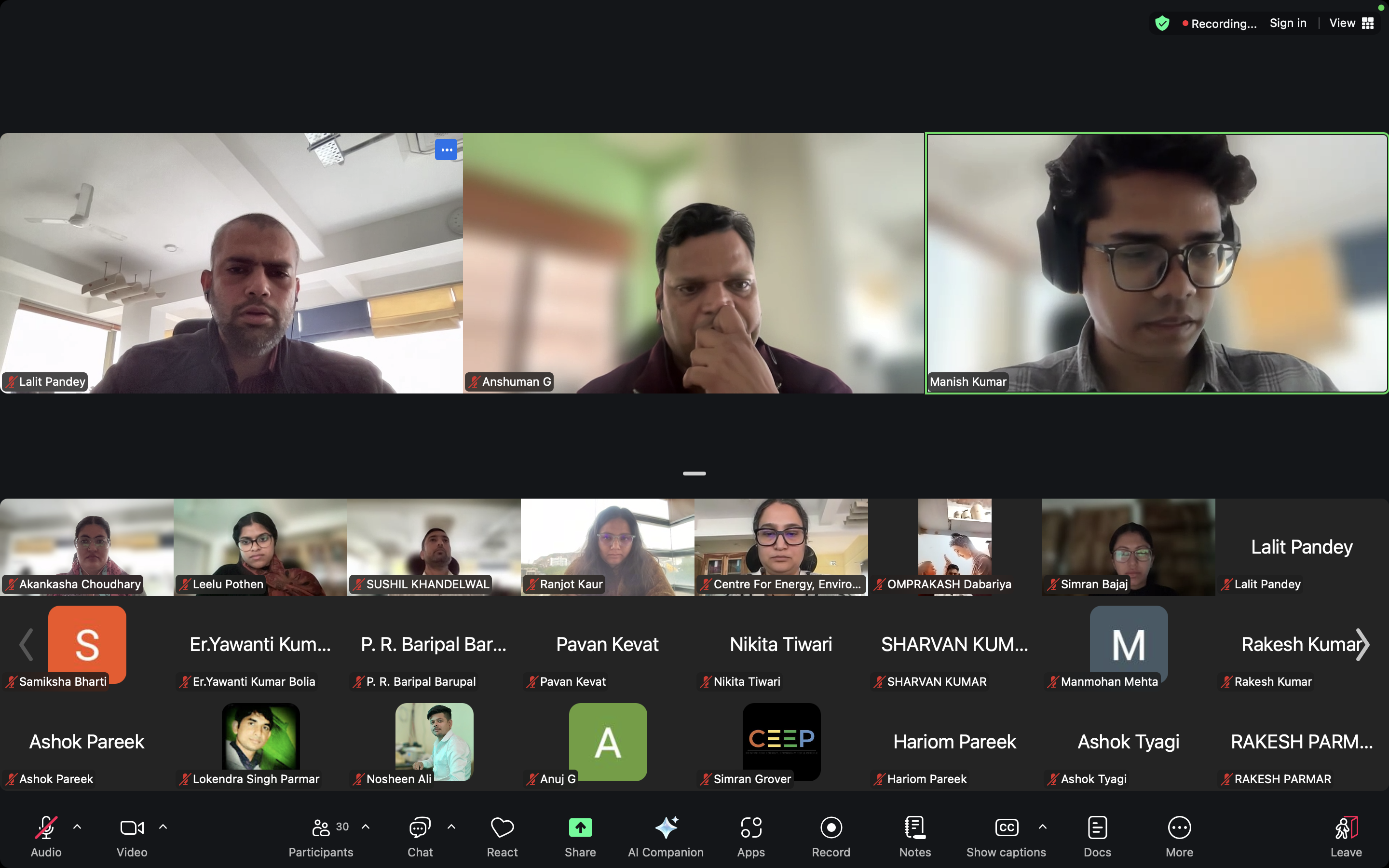This screenshot has height=868, width=1389.
Task: Click the green encryption shield icon
Action: coord(1162,24)
